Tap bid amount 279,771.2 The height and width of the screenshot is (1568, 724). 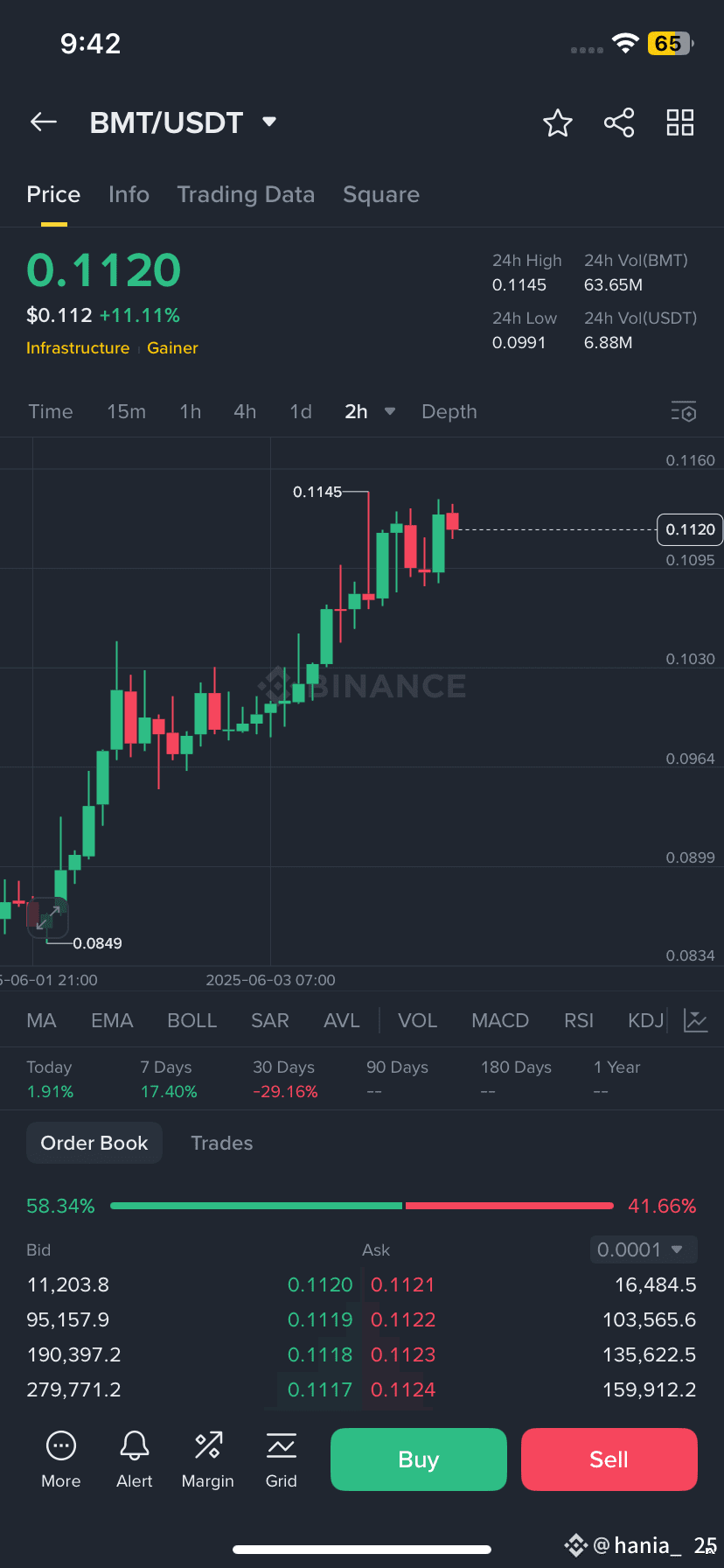(x=74, y=1389)
